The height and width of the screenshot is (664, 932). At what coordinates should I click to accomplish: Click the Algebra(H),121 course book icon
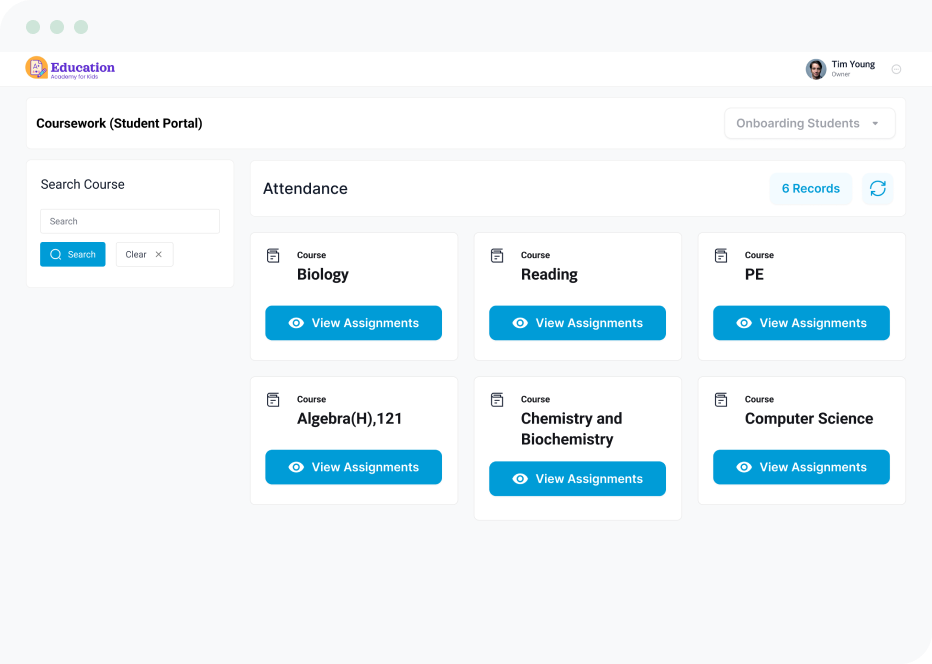(x=273, y=400)
